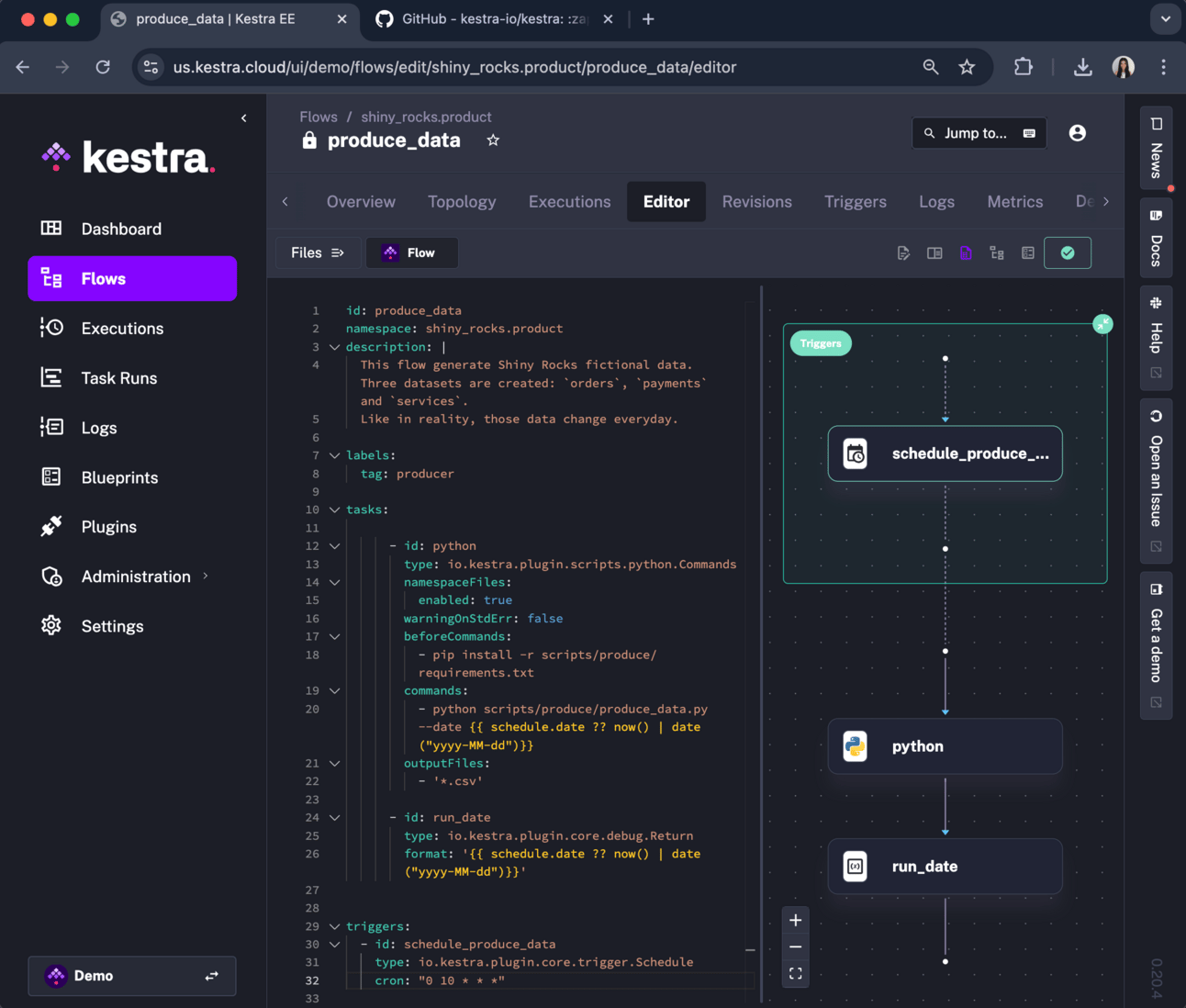Click the Blueprints sidebar icon
Image resolution: width=1186 pixels, height=1008 pixels.
(51, 476)
